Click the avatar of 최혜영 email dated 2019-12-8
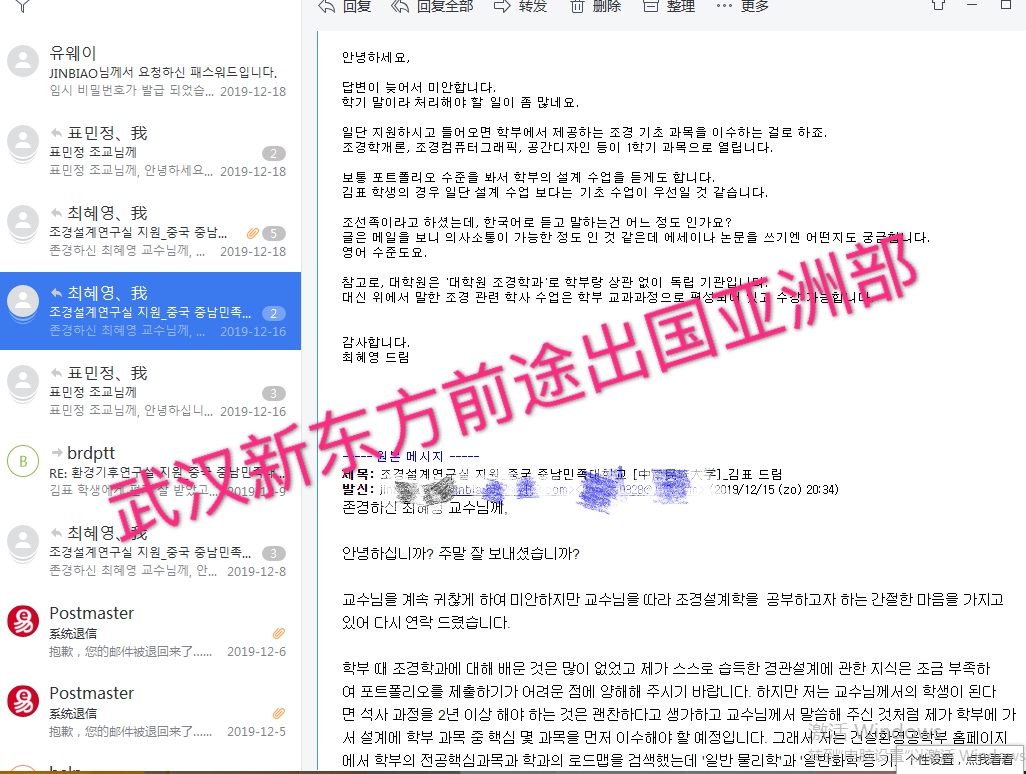 pos(23,542)
